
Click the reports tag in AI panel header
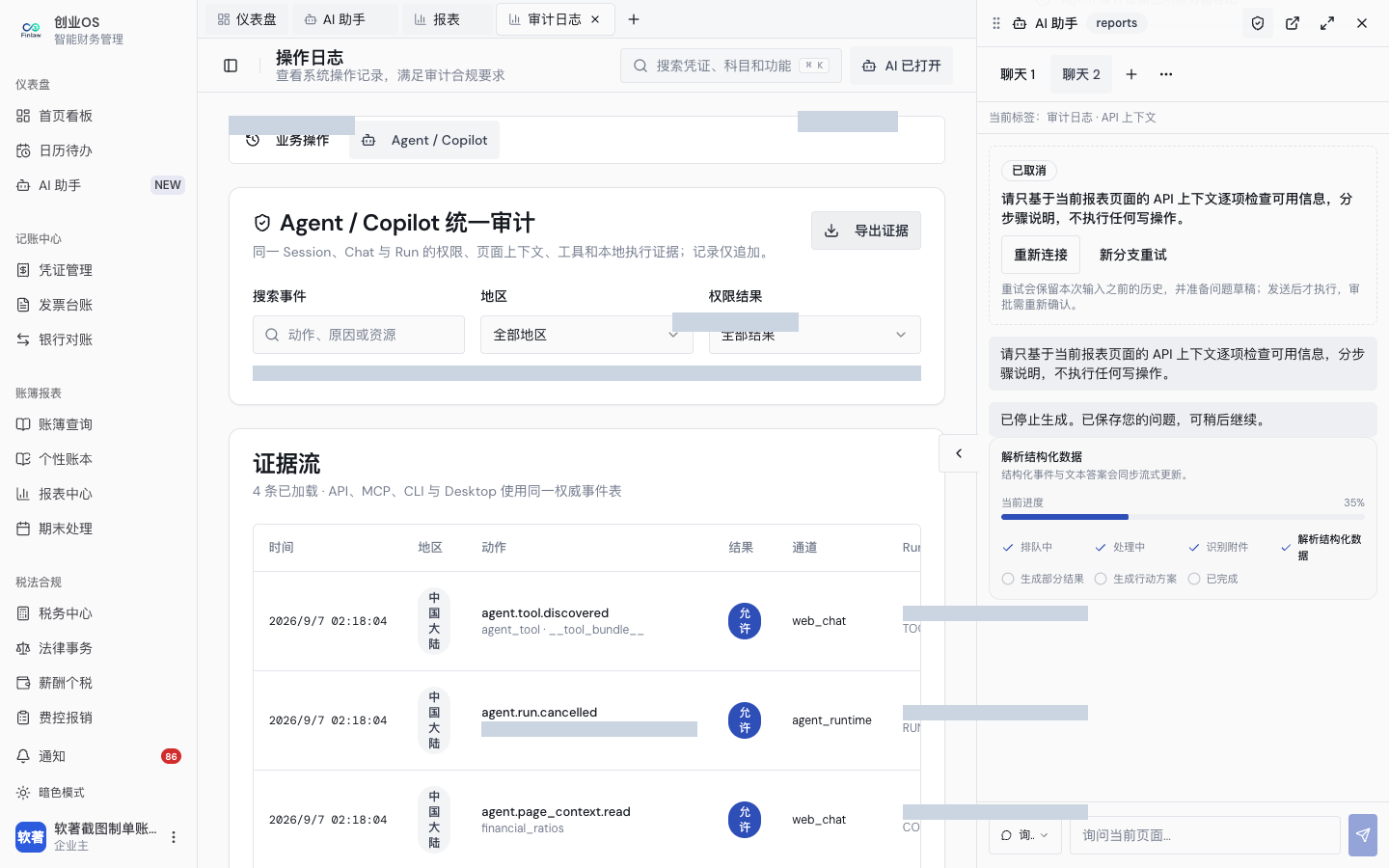[x=1116, y=23]
